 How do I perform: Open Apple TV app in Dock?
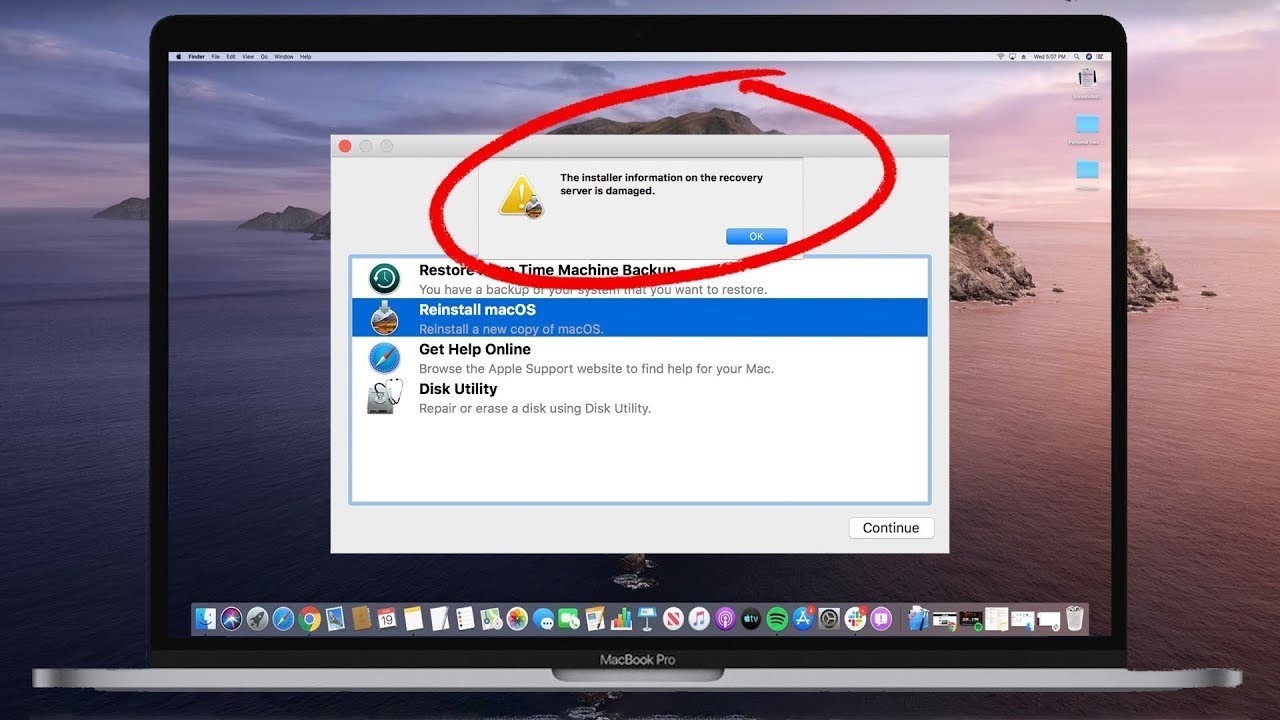[x=751, y=619]
